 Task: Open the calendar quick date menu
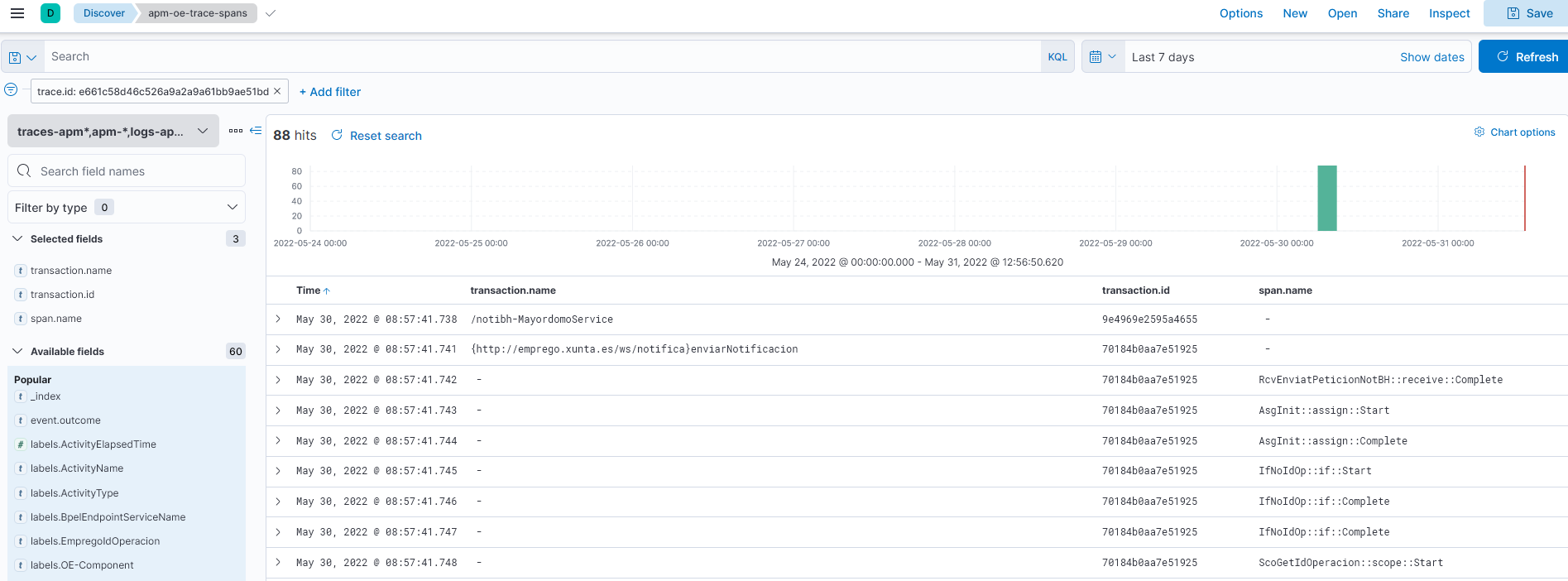1103,57
